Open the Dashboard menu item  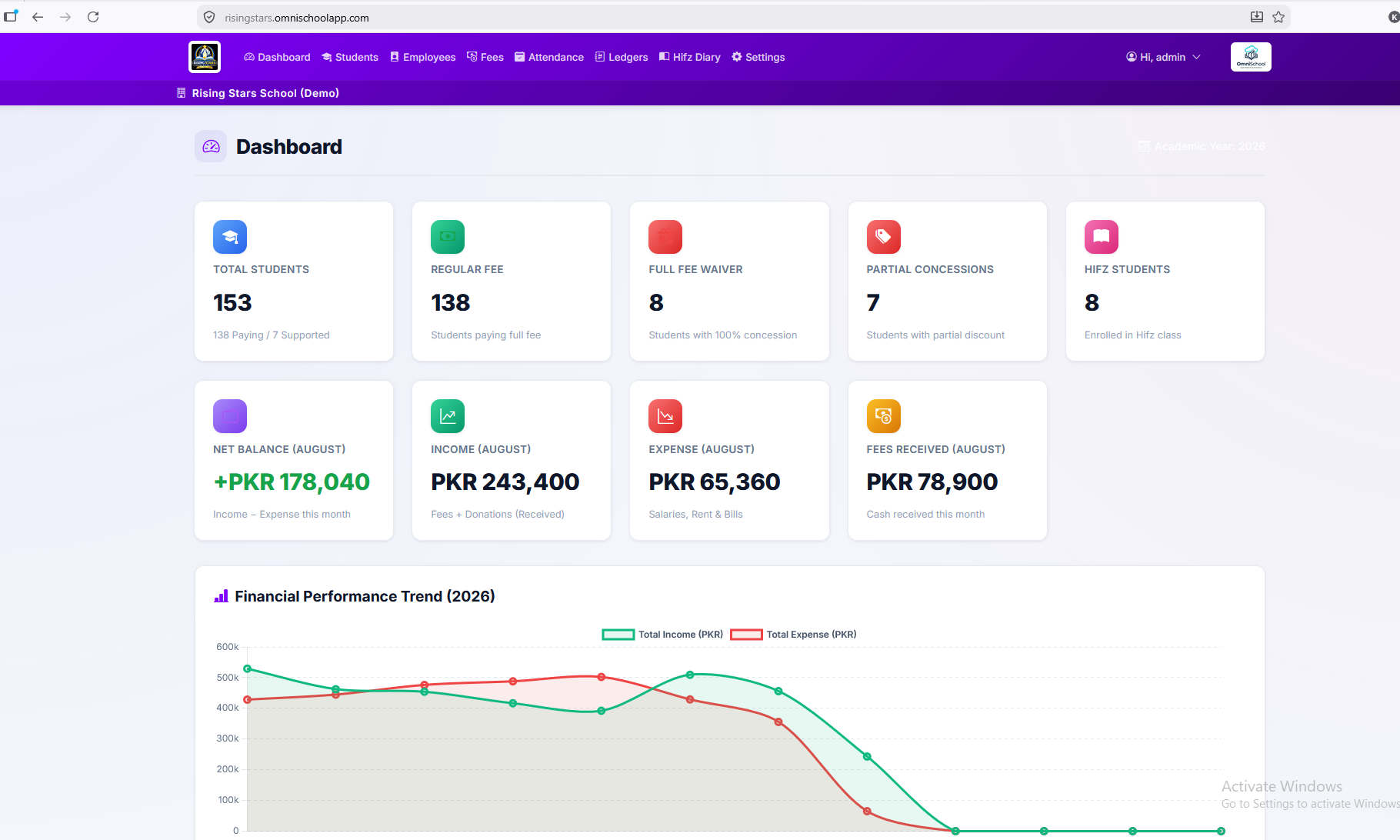[x=277, y=57]
